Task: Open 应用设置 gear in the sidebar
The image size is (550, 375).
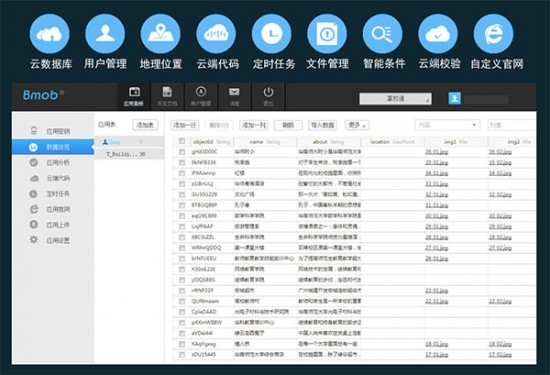Action: [53, 240]
